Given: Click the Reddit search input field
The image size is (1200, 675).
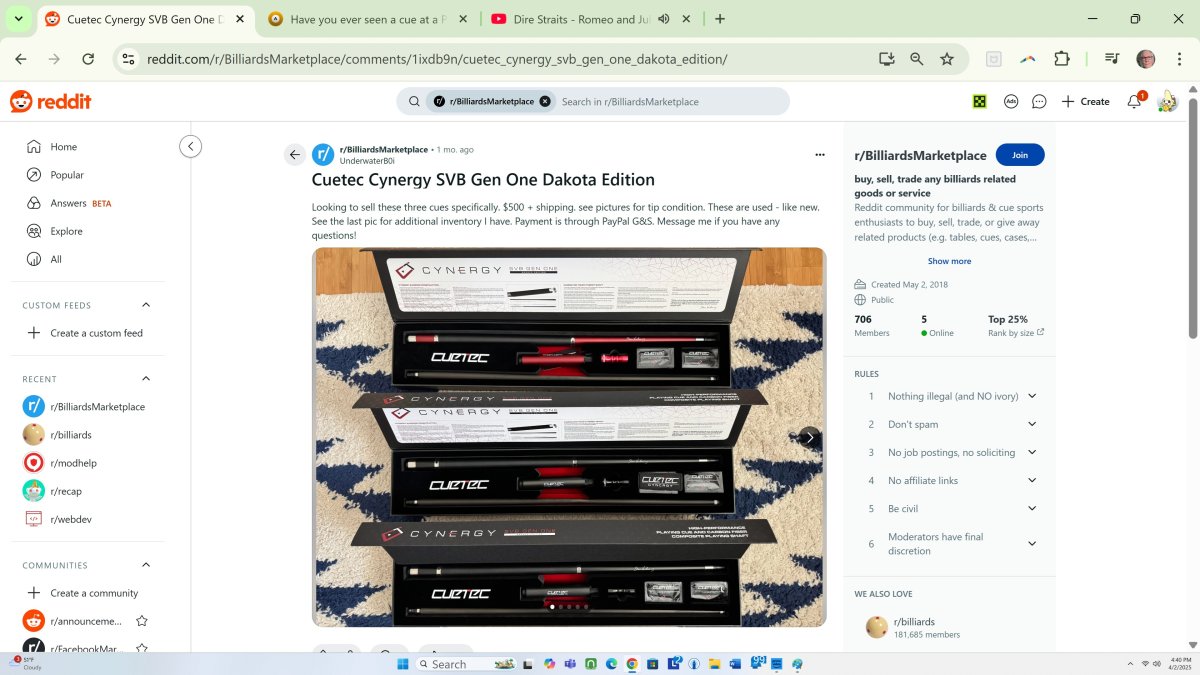Looking at the screenshot, I should [670, 101].
